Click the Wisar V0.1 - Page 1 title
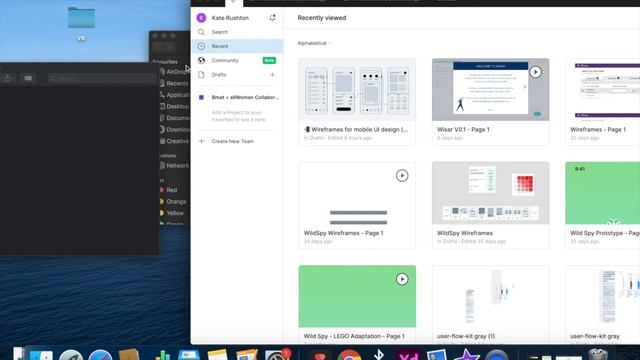This screenshot has height=360, width=640. point(463,129)
